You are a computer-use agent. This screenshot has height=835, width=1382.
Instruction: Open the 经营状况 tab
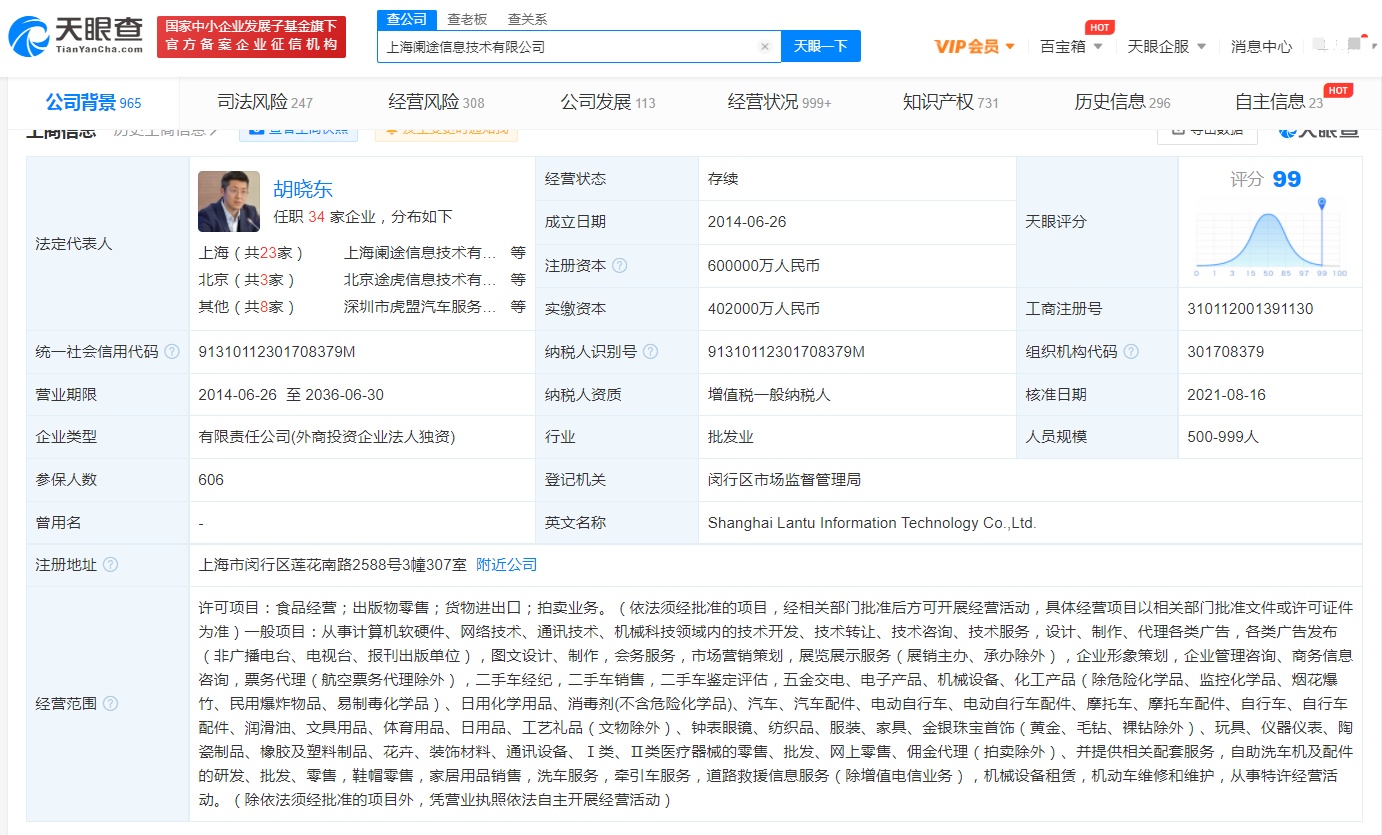pyautogui.click(x=779, y=102)
